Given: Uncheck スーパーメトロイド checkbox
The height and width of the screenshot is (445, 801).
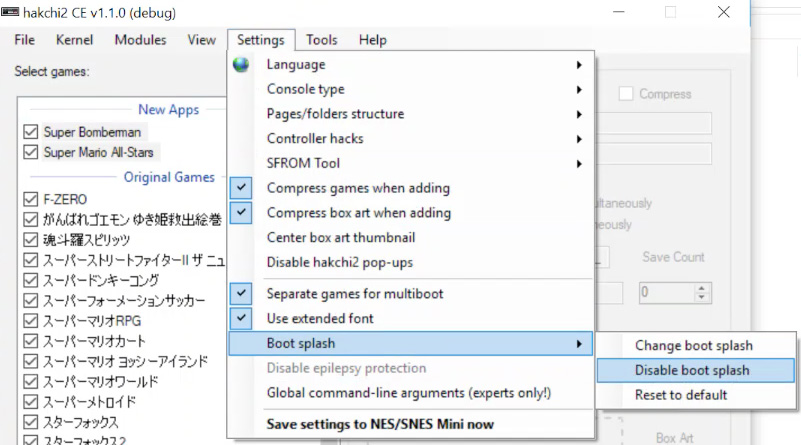Looking at the screenshot, I should point(31,402).
